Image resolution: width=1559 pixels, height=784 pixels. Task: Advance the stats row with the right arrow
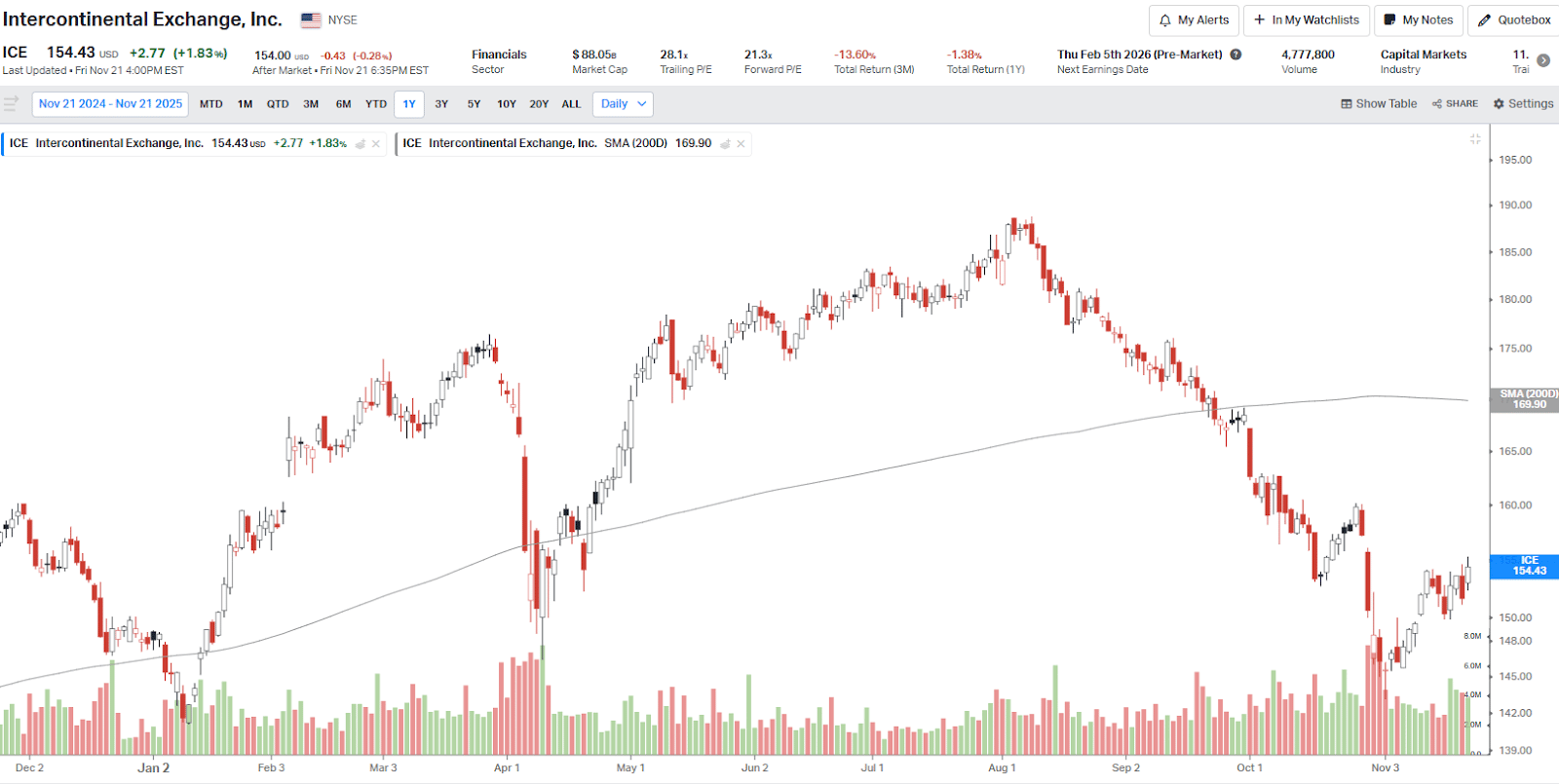coord(1543,60)
